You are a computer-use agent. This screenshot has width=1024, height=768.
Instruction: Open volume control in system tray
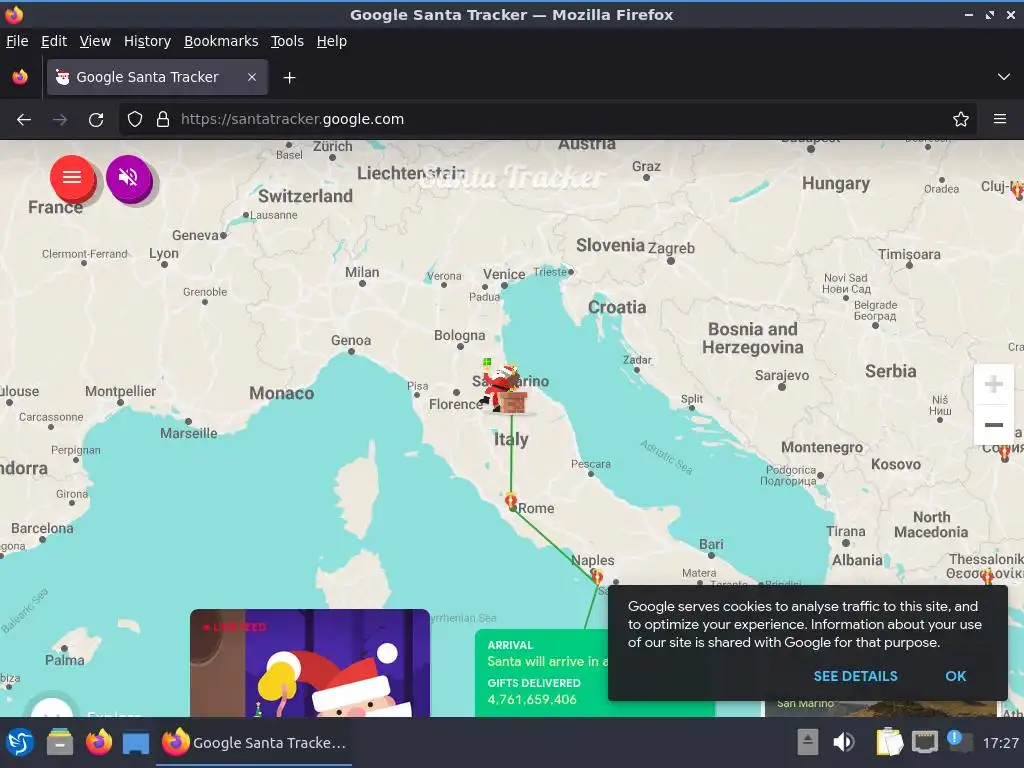pyautogui.click(x=844, y=743)
